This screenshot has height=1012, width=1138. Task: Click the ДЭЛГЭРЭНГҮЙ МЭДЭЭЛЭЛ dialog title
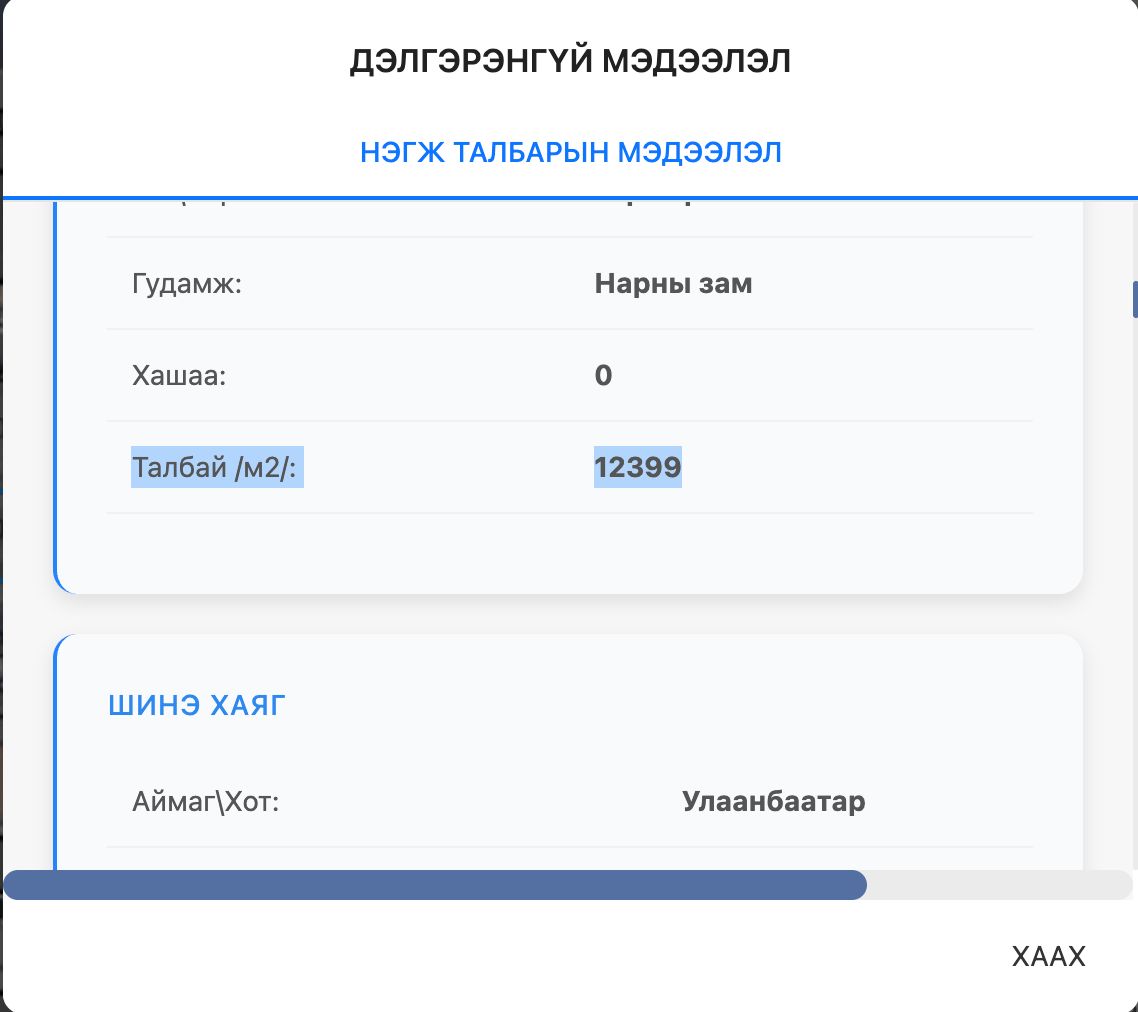pyautogui.click(x=570, y=59)
